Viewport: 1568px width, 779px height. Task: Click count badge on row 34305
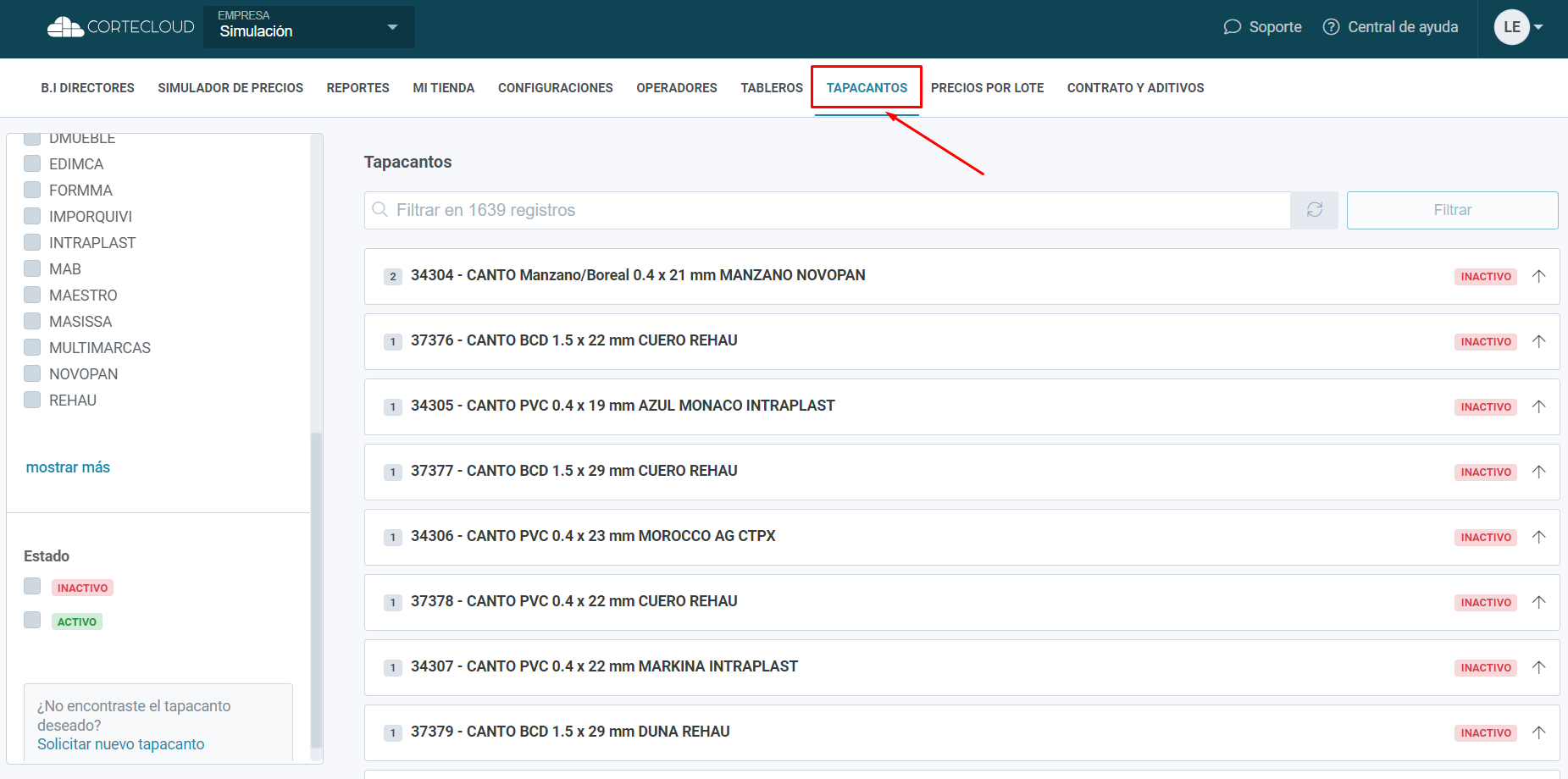coord(393,407)
